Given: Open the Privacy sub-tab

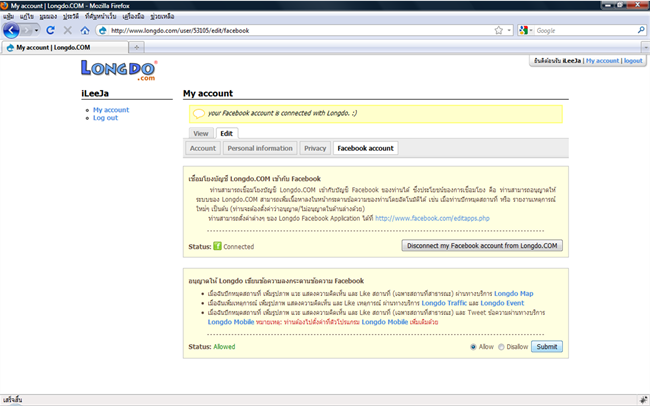Looking at the screenshot, I should coord(315,148).
